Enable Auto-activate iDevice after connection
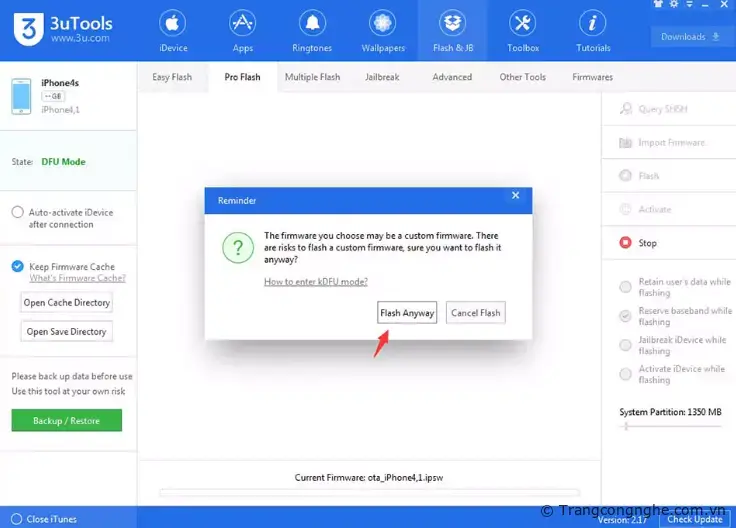 [18, 212]
